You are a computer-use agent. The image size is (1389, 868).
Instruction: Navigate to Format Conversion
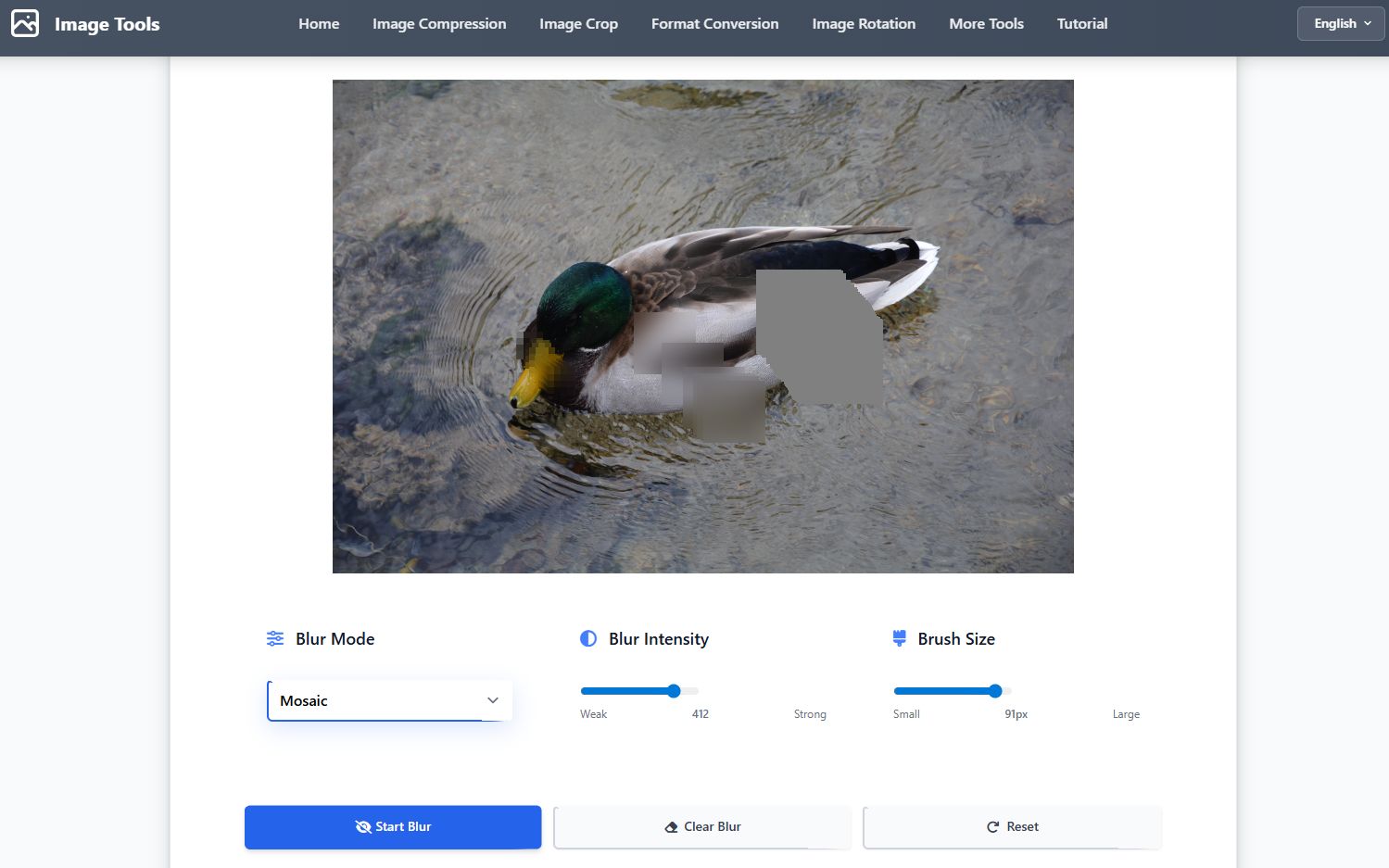pos(714,24)
